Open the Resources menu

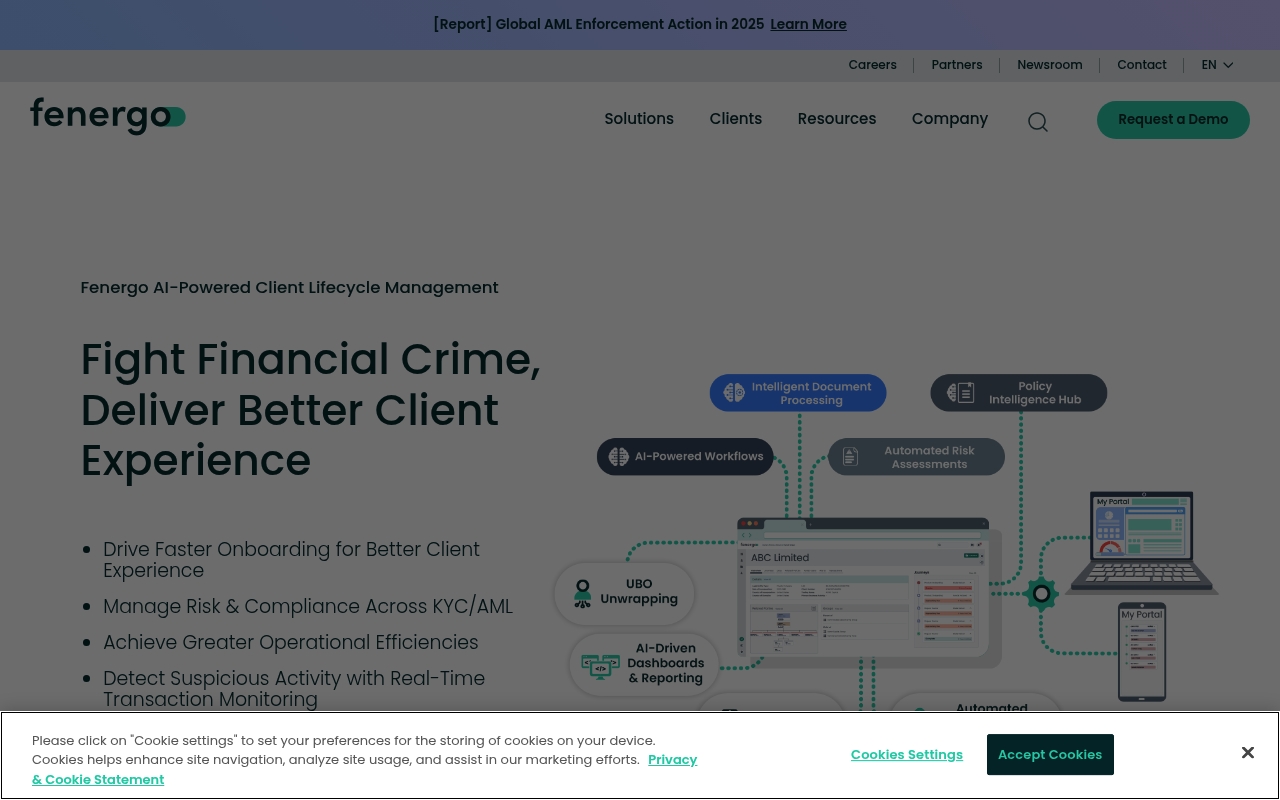[x=836, y=119]
